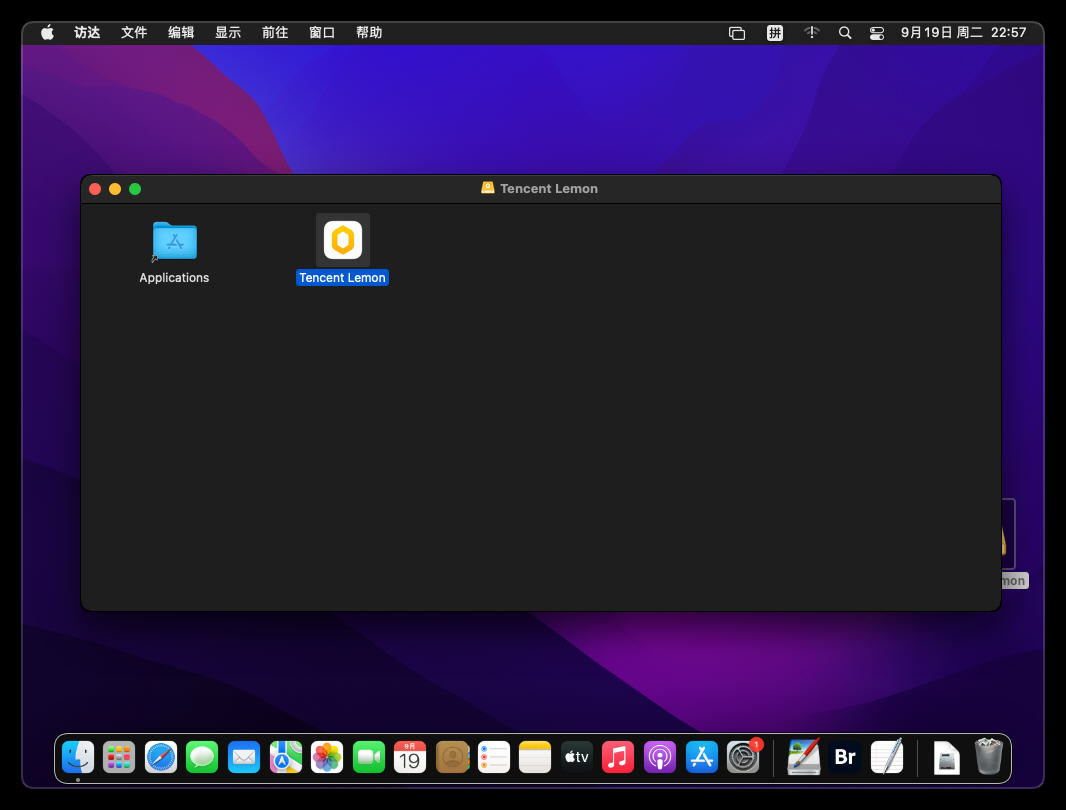1066x810 pixels.
Task: Open Mail from the Dock
Action: point(244,757)
